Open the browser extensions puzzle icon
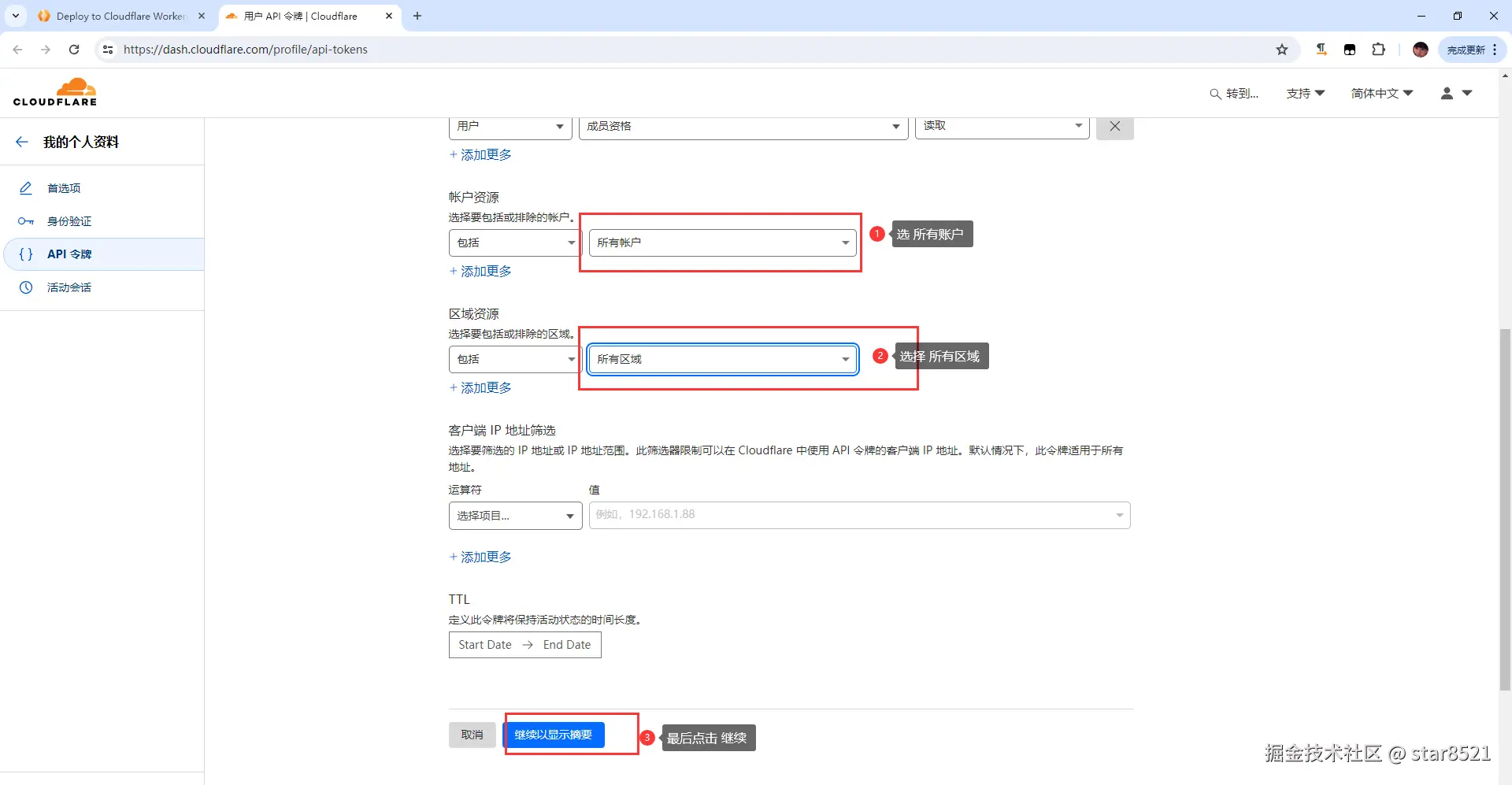 [1378, 50]
